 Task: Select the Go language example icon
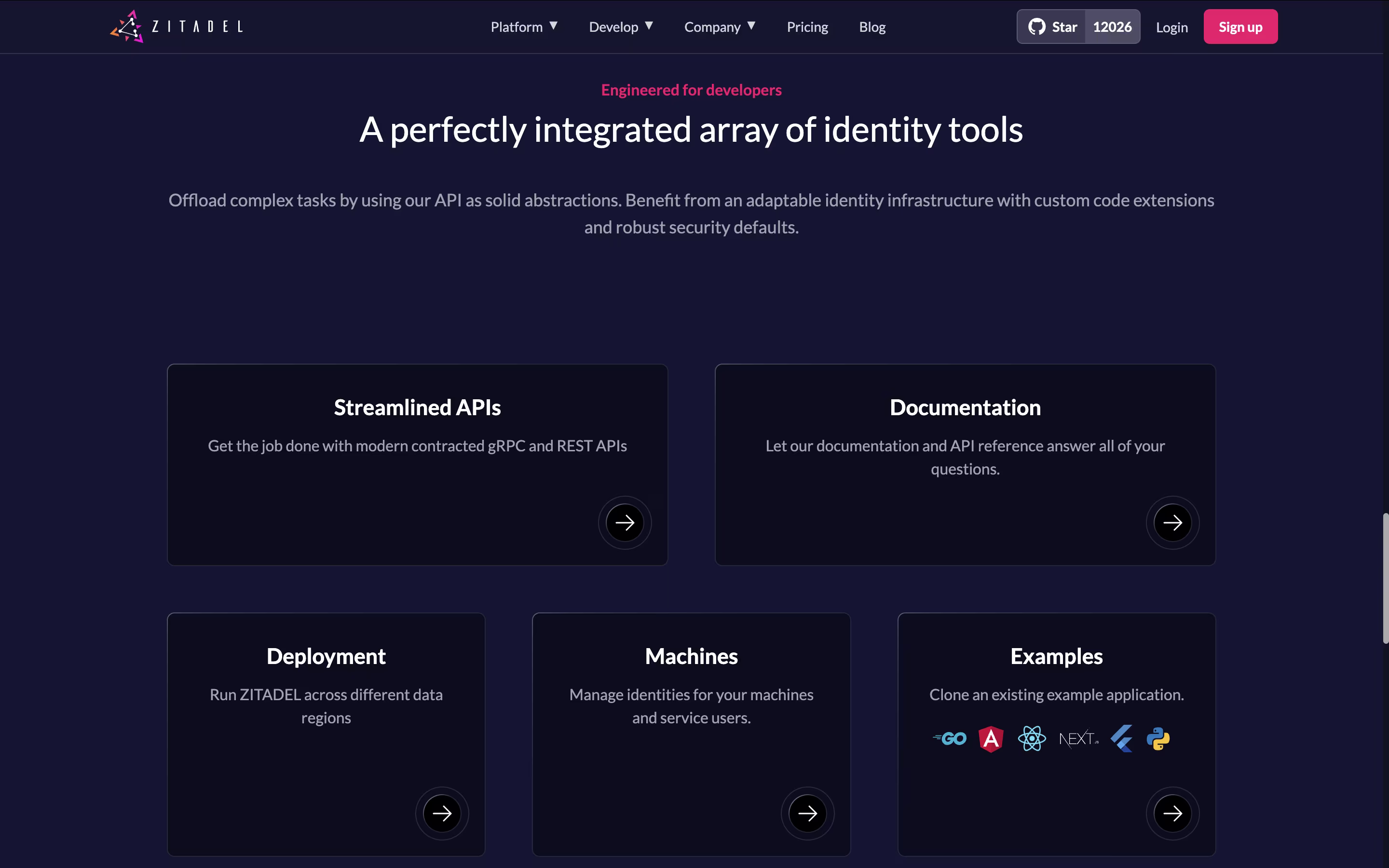pyautogui.click(x=950, y=739)
